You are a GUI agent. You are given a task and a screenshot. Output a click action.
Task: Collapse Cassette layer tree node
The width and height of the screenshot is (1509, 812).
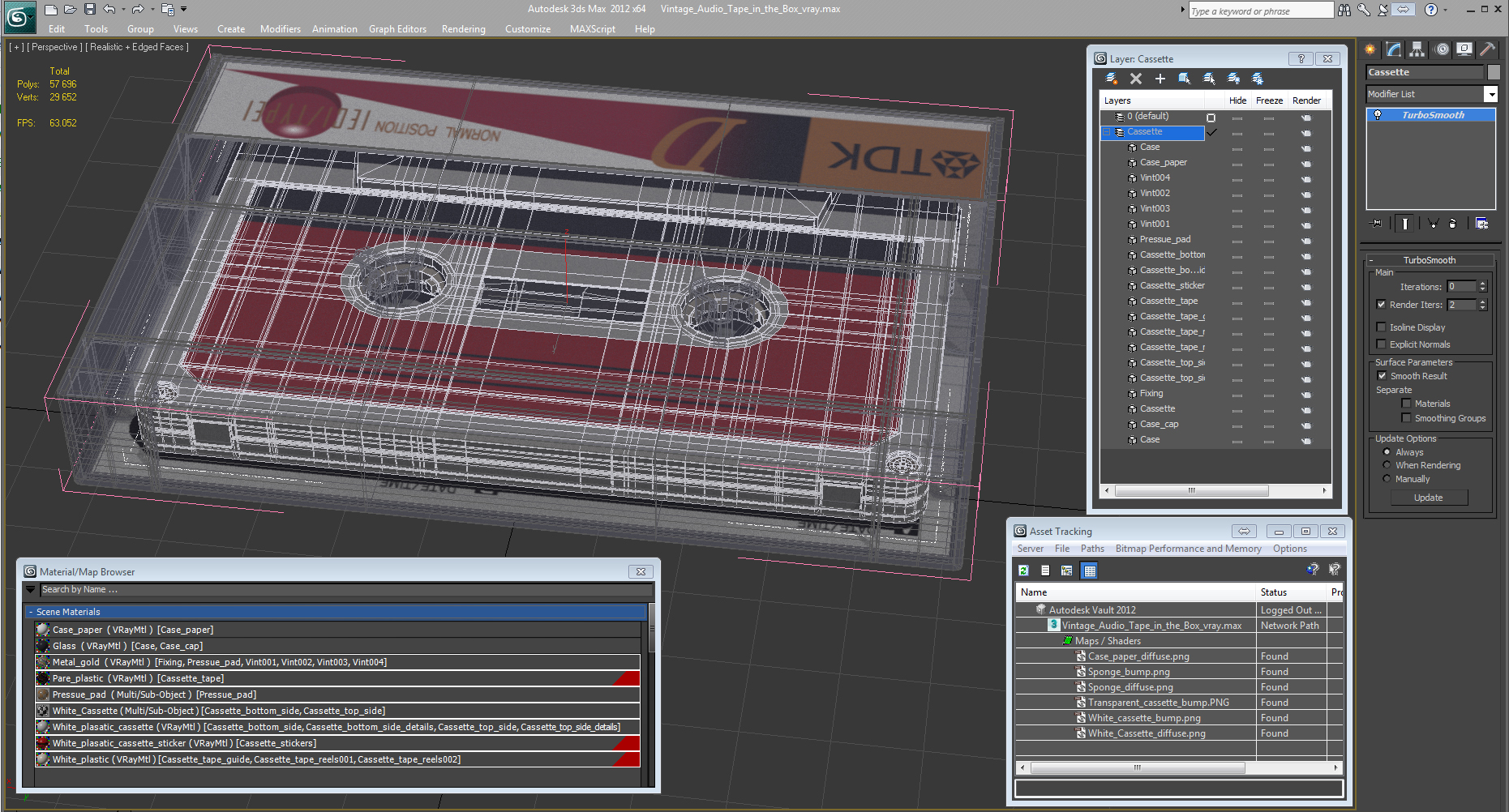coord(1106,131)
